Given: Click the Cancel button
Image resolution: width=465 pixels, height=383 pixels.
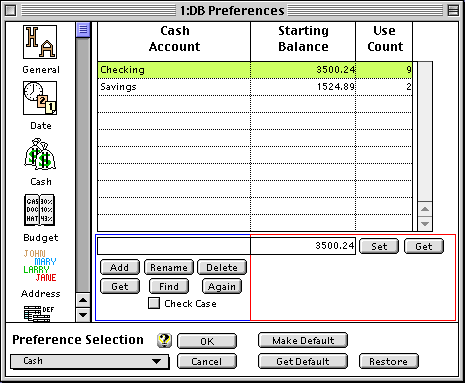Looking at the screenshot, I should tap(207, 361).
